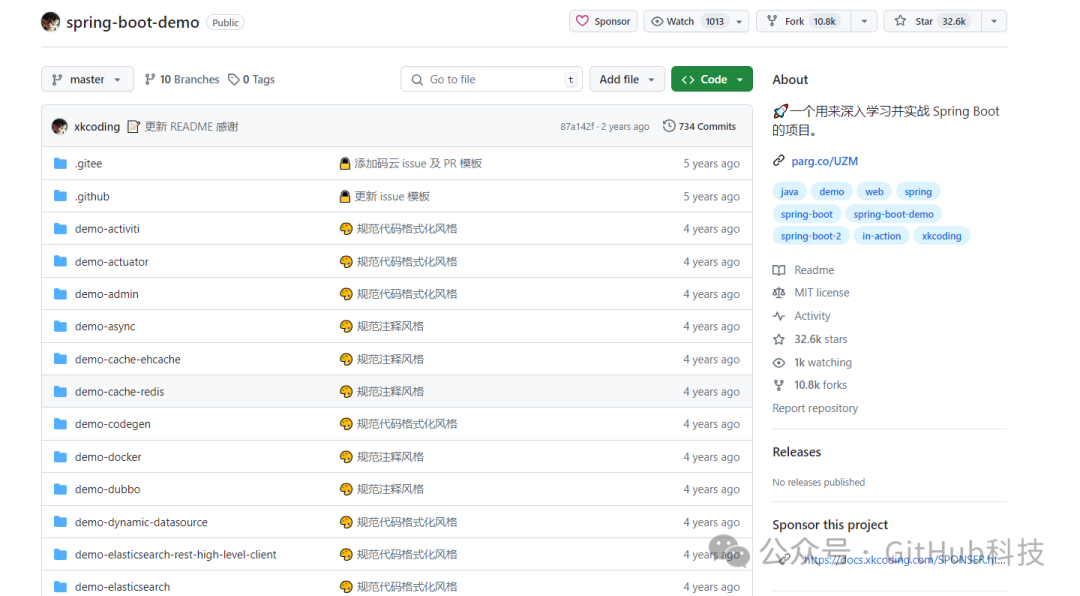Open the MIT license link
The height and width of the screenshot is (596, 1080).
tap(822, 293)
